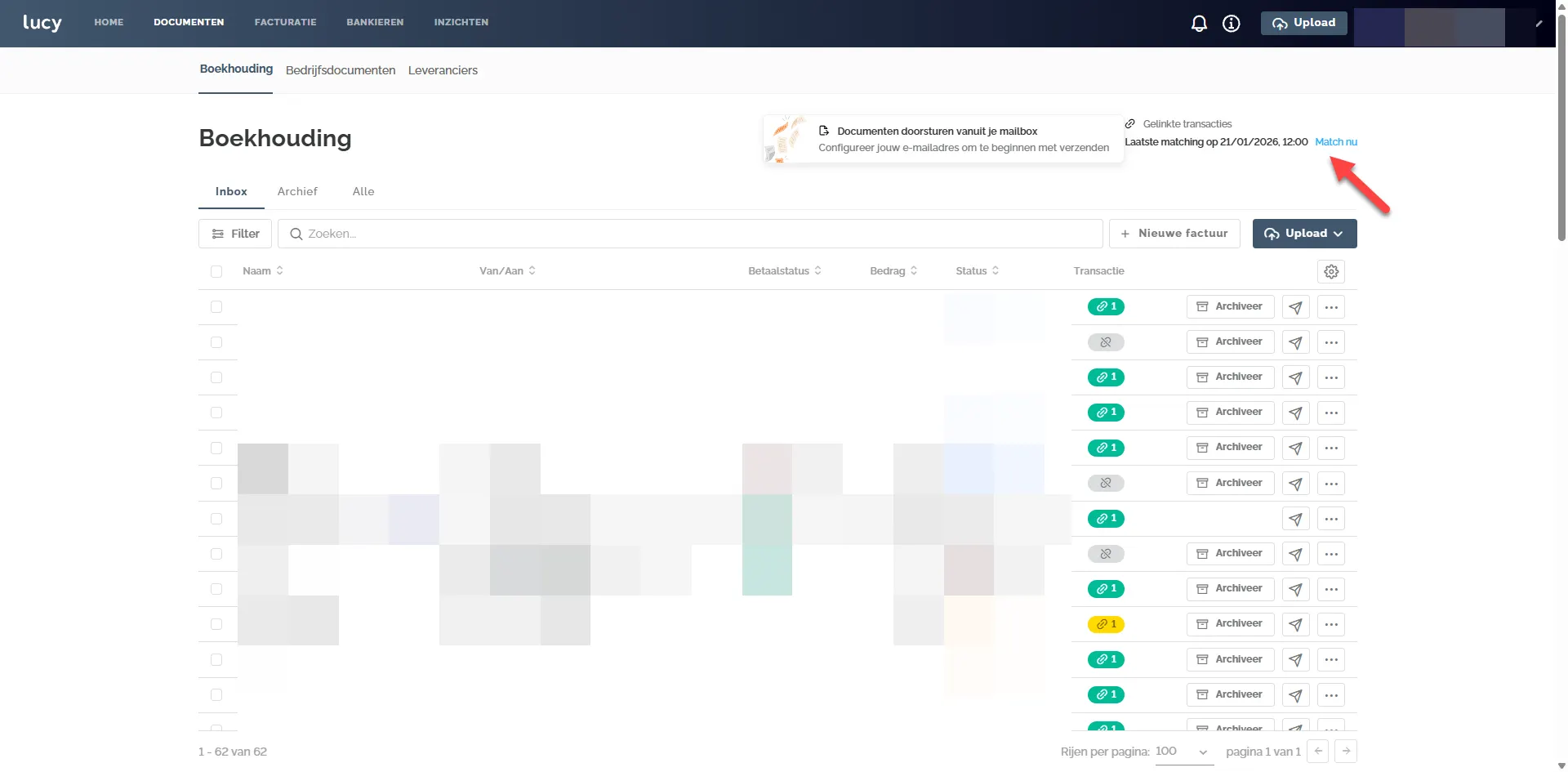
Task: Open the 'Documenten doorsturen vanuit je mailbox' banner
Action: pos(943,140)
